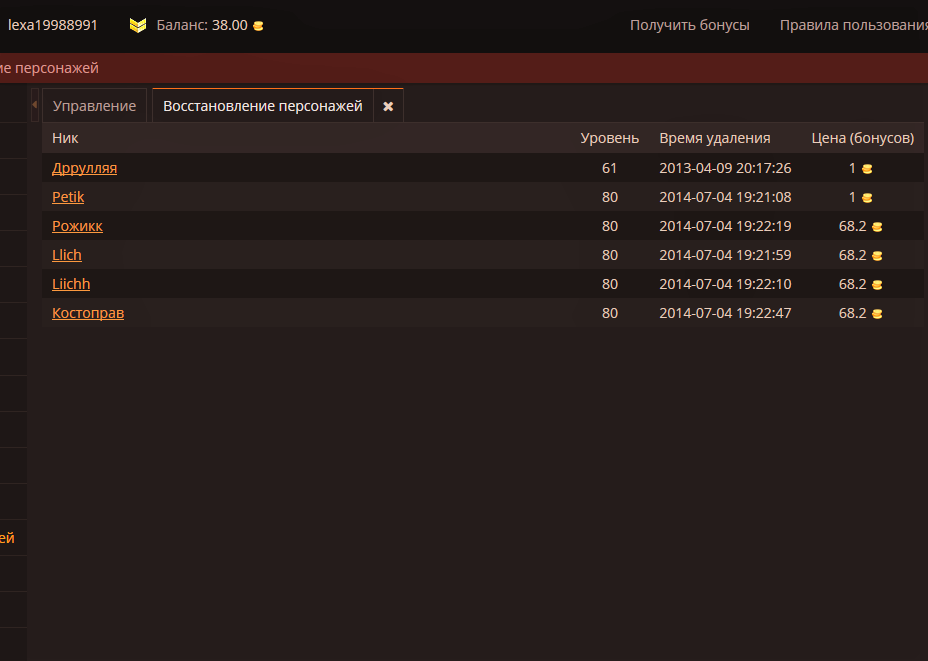Click the coin icon in Рожикк row
The width and height of the screenshot is (928, 661).
(x=877, y=227)
